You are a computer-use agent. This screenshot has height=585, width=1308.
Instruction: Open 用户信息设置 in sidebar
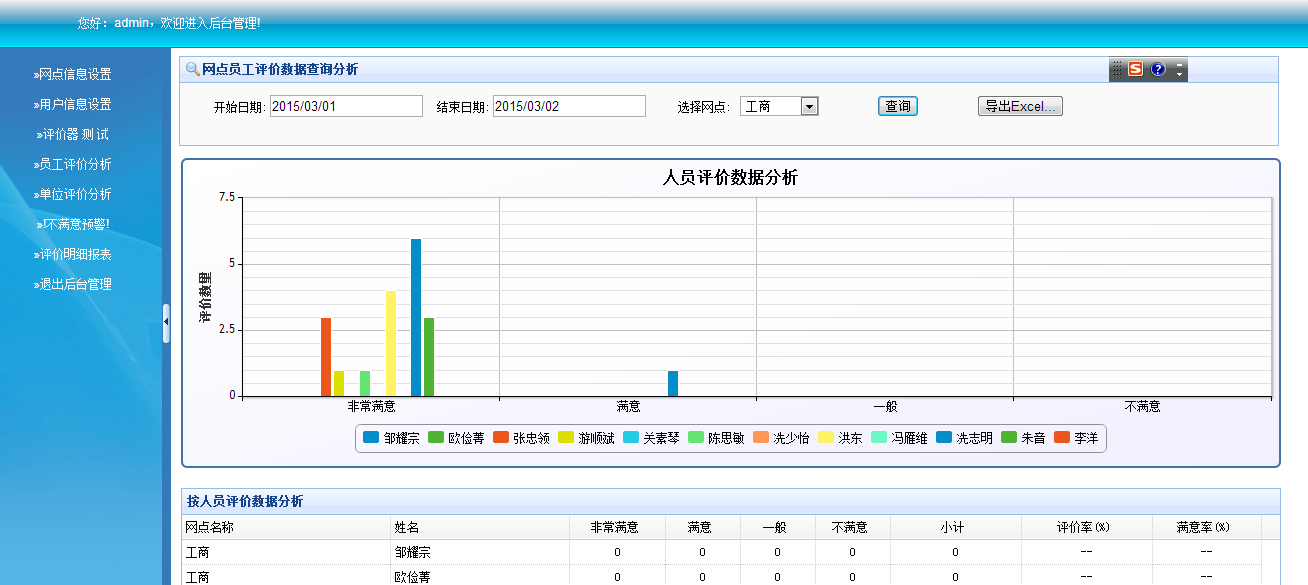pos(73,104)
